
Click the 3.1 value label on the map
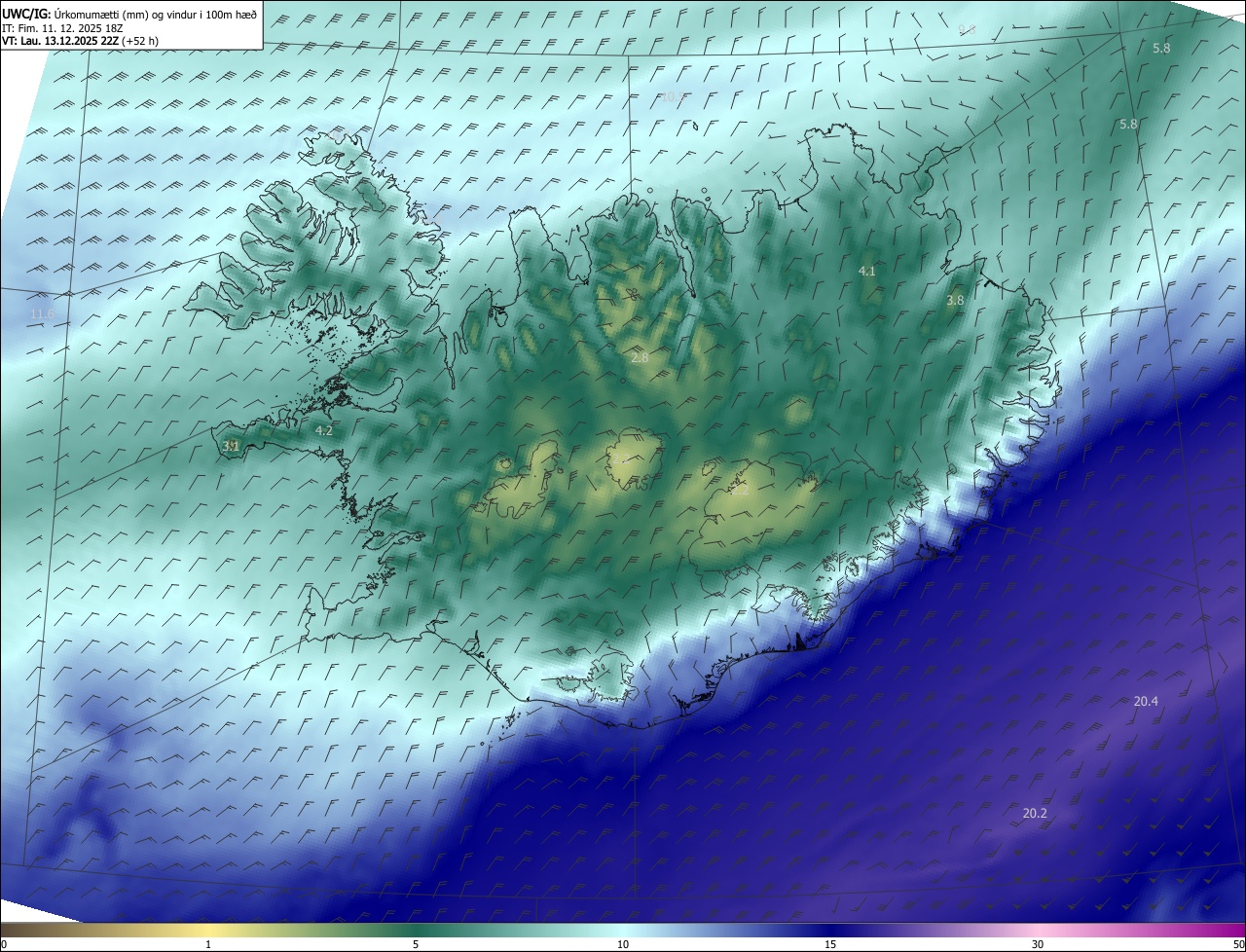pos(232,446)
